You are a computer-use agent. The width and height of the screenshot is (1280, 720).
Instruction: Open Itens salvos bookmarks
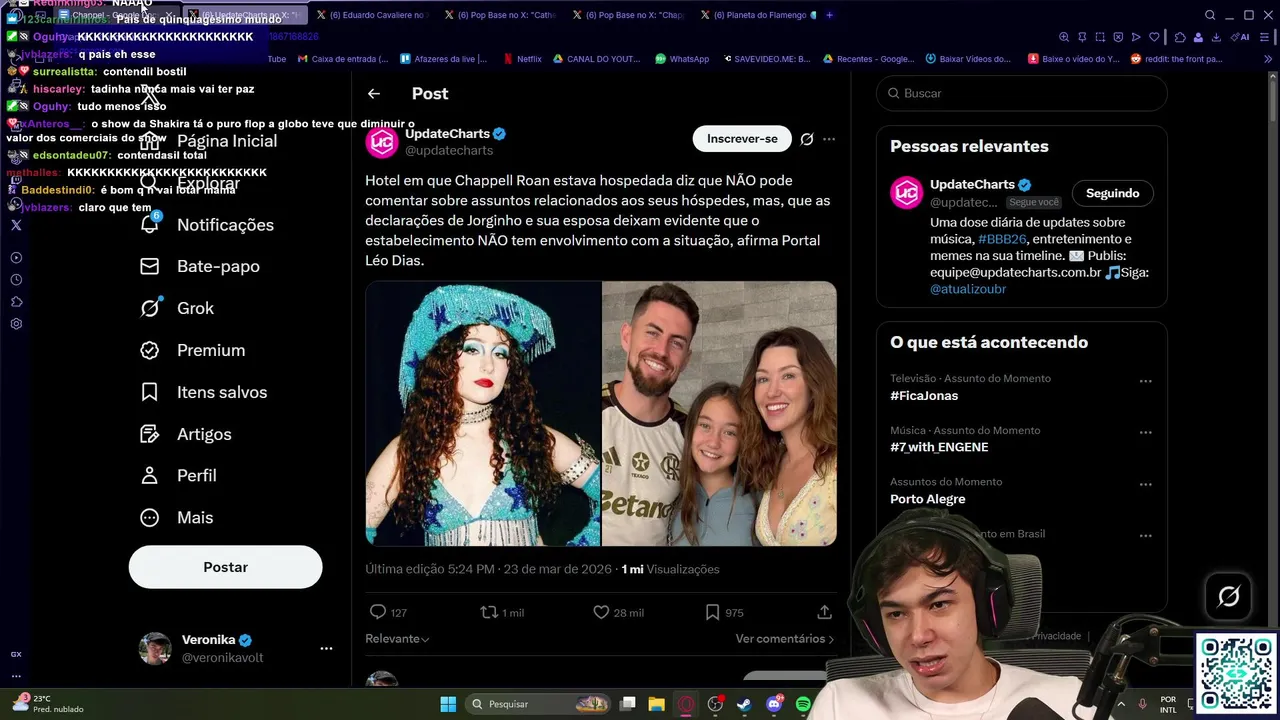click(x=222, y=392)
